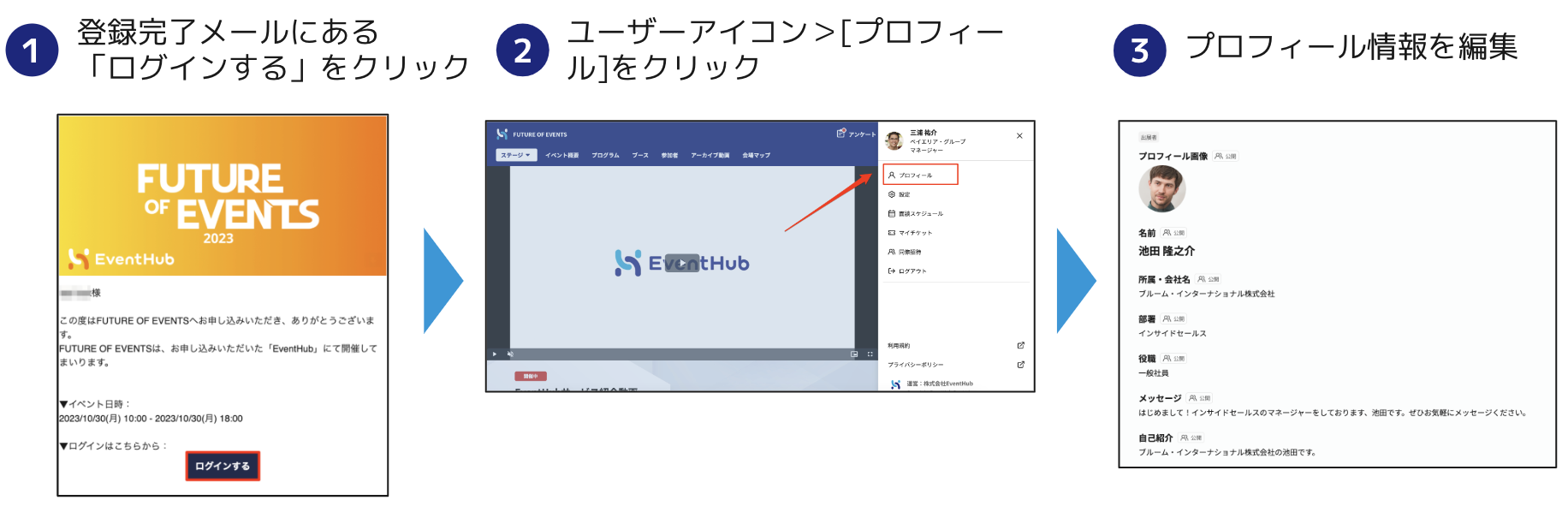Click the FUTURE OF EVENTS title in the header

click(x=540, y=134)
